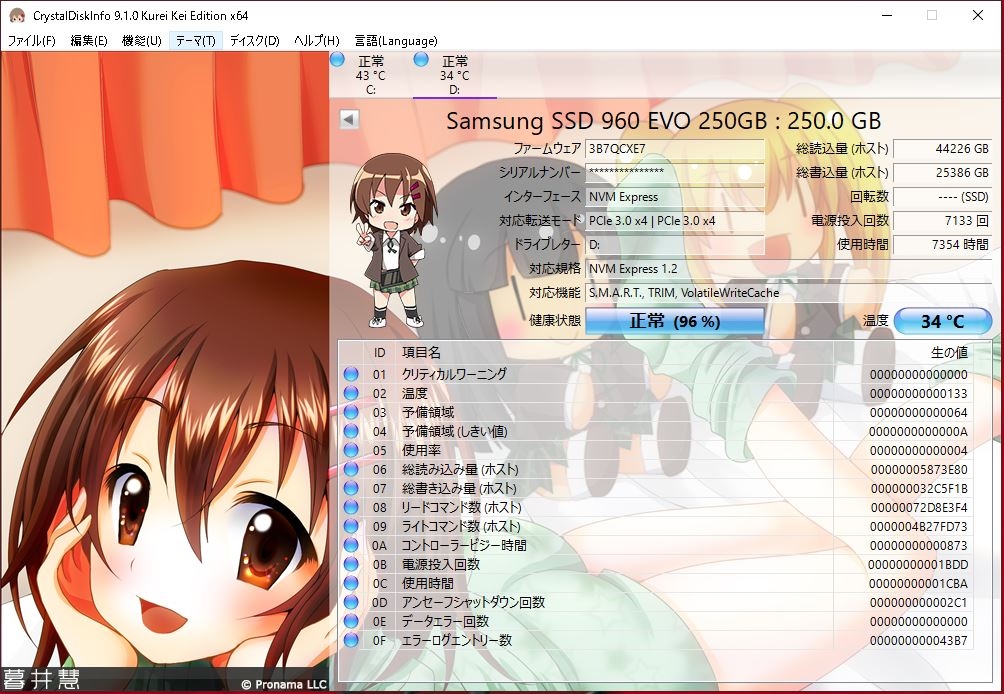Click the D: drive blue status orb
1004x694 pixels.
[x=421, y=60]
